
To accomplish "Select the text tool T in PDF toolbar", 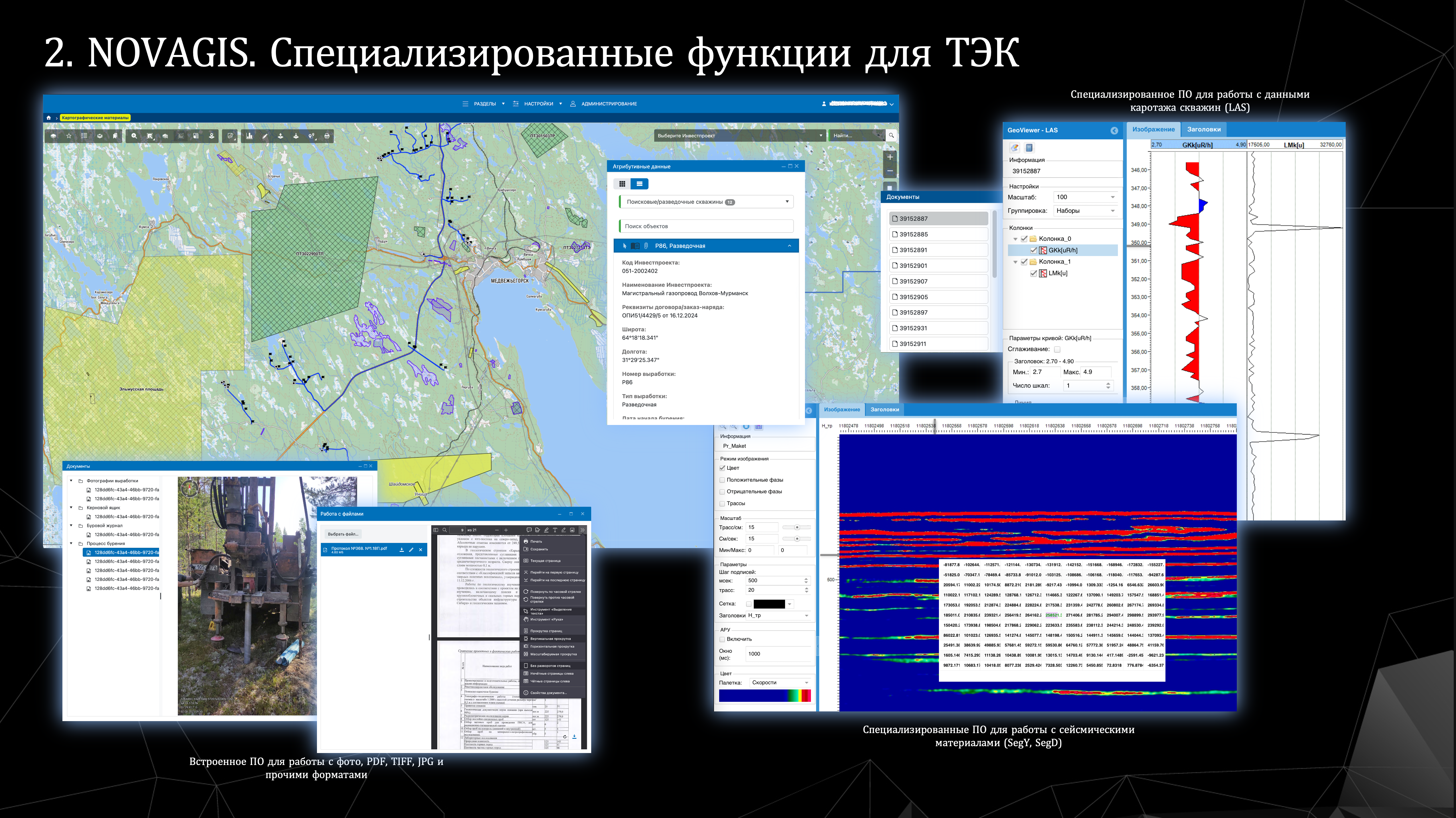I will pyautogui.click(x=555, y=530).
